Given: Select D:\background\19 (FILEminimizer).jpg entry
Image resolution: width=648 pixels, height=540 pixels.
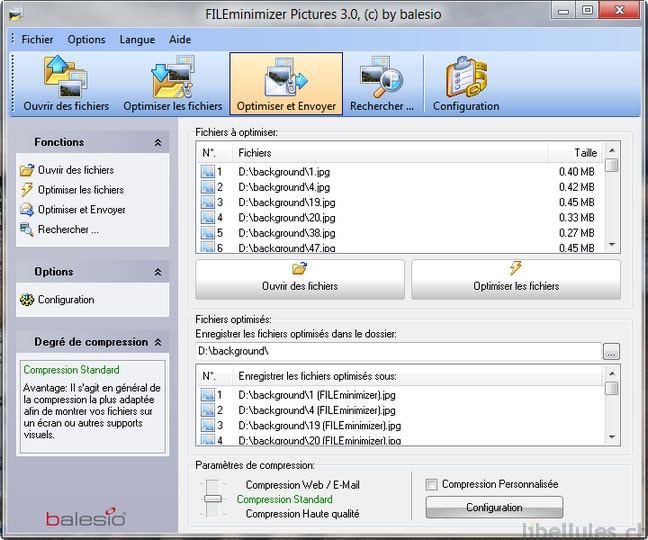Looking at the screenshot, I should pos(319,425).
